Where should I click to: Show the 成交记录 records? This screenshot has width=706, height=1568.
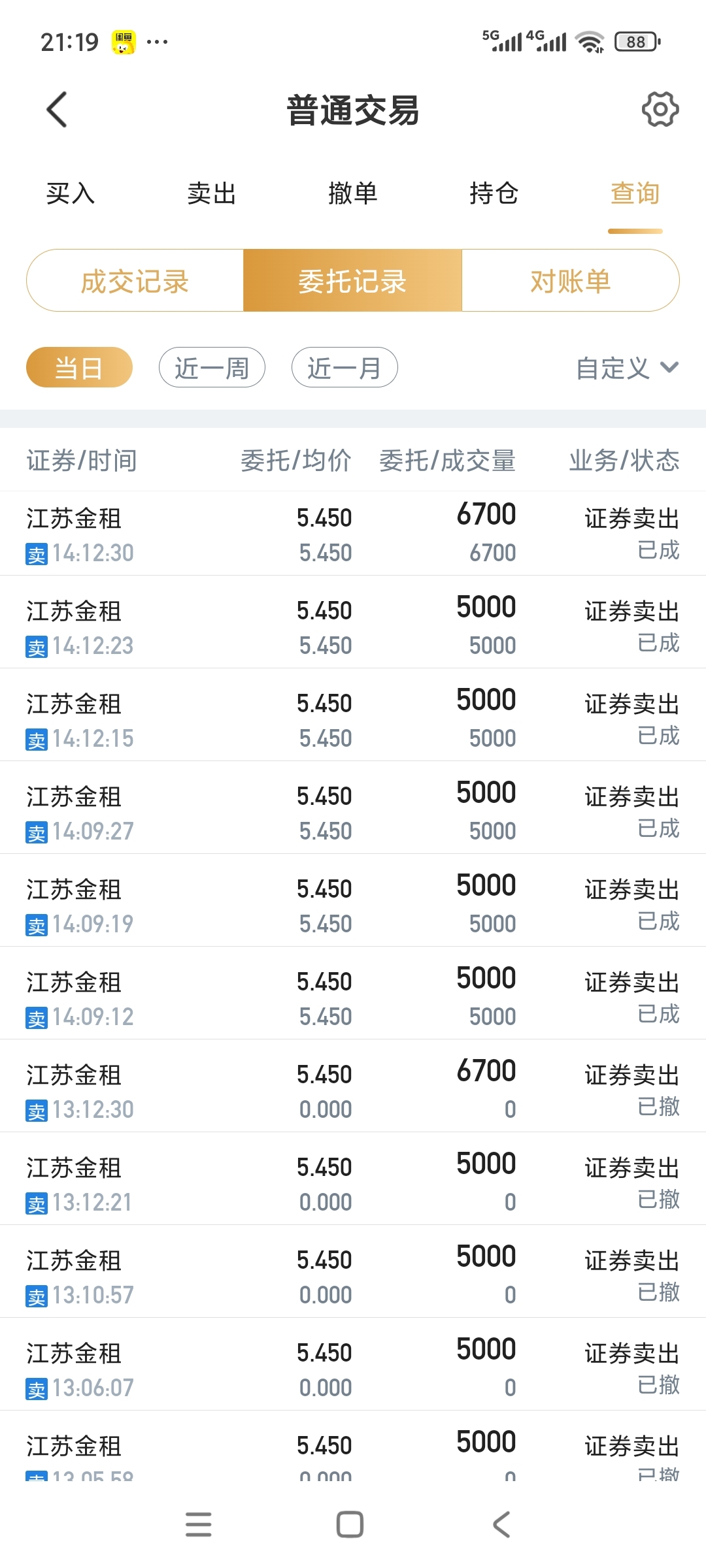pos(135,280)
